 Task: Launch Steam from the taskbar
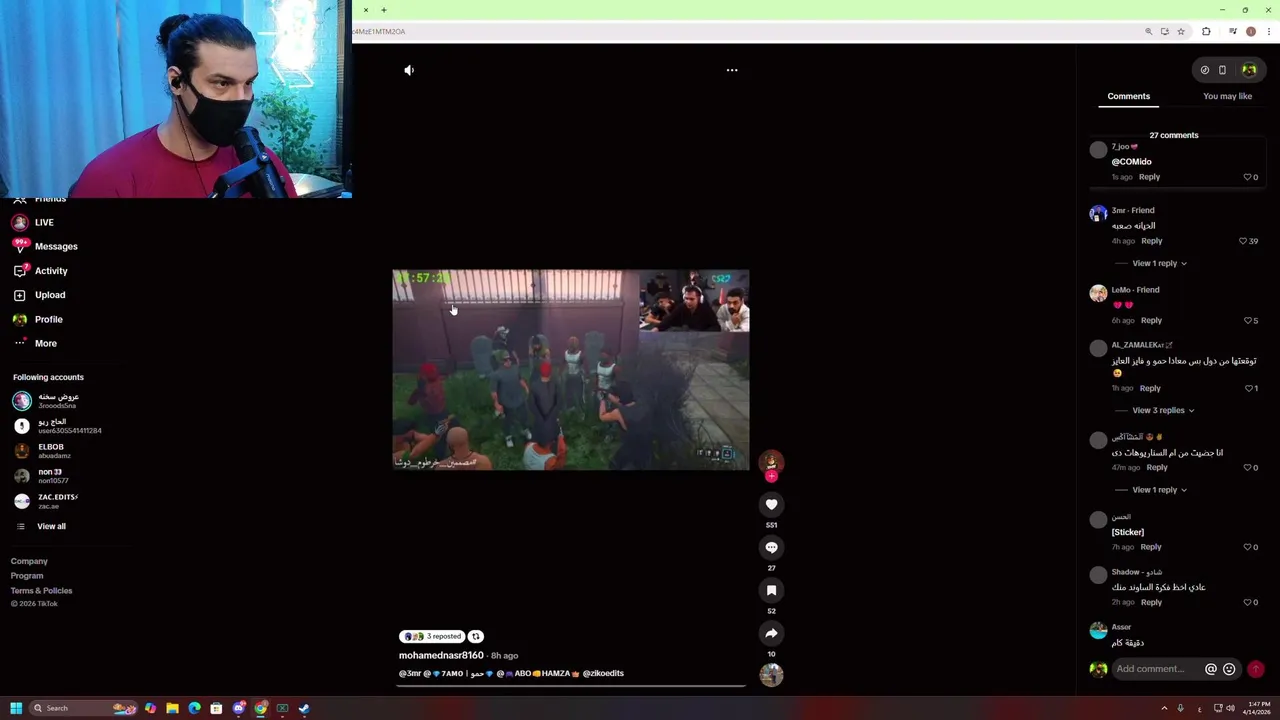(304, 708)
